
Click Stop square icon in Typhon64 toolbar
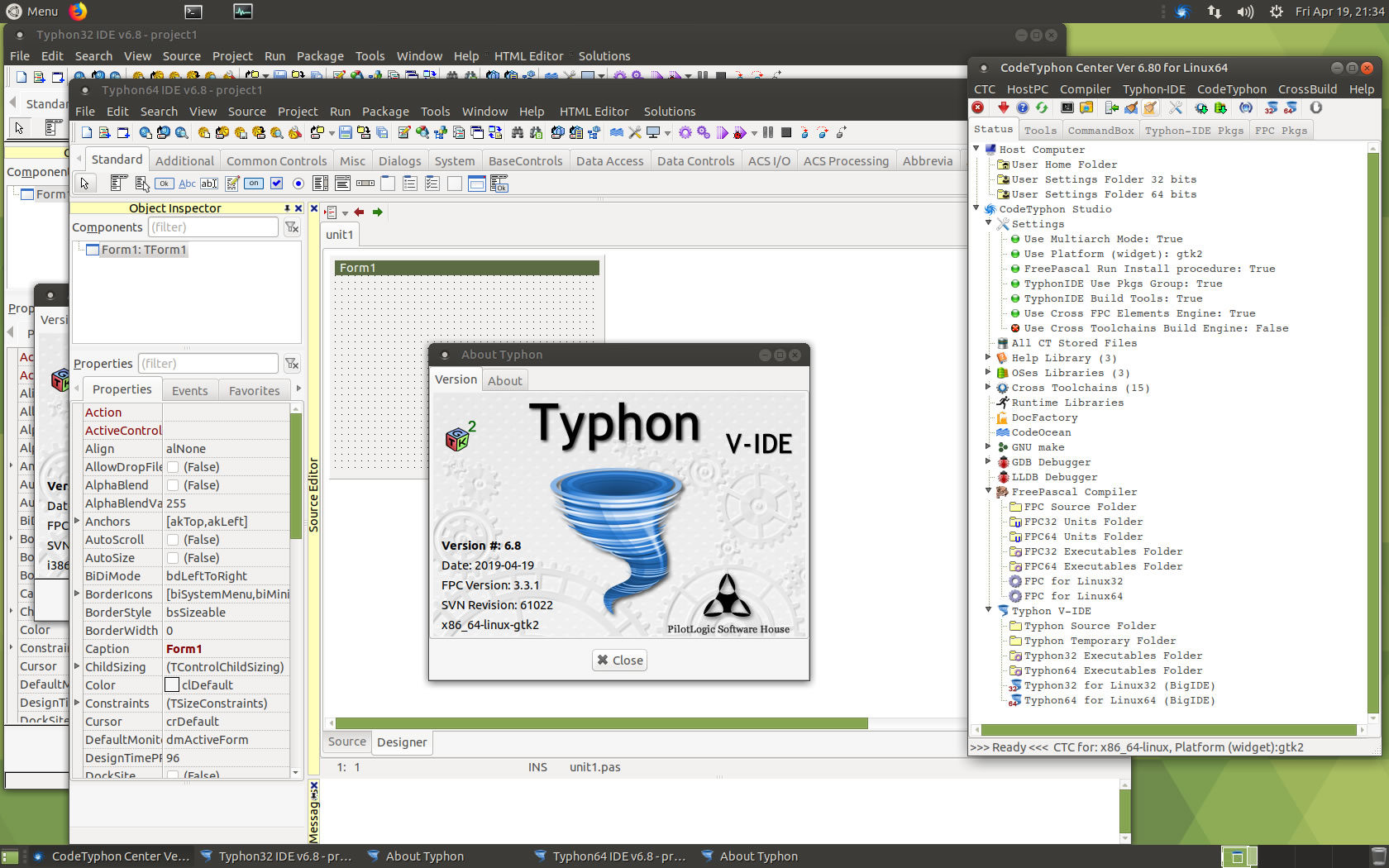pyautogui.click(x=785, y=132)
